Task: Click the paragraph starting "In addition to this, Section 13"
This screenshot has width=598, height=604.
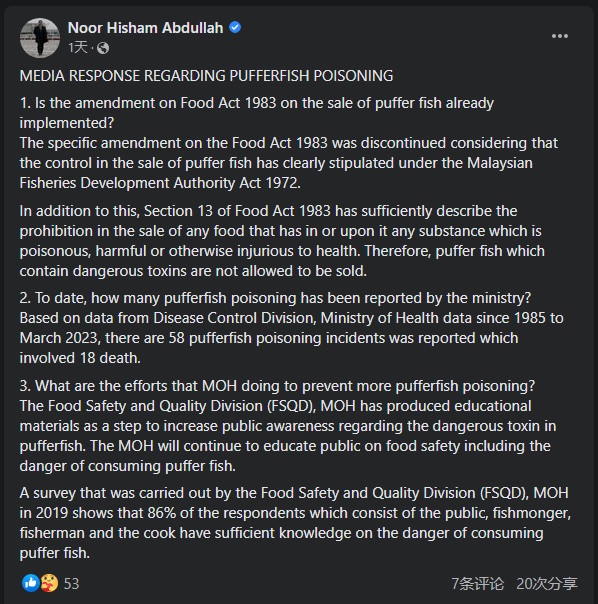Action: [x=282, y=241]
